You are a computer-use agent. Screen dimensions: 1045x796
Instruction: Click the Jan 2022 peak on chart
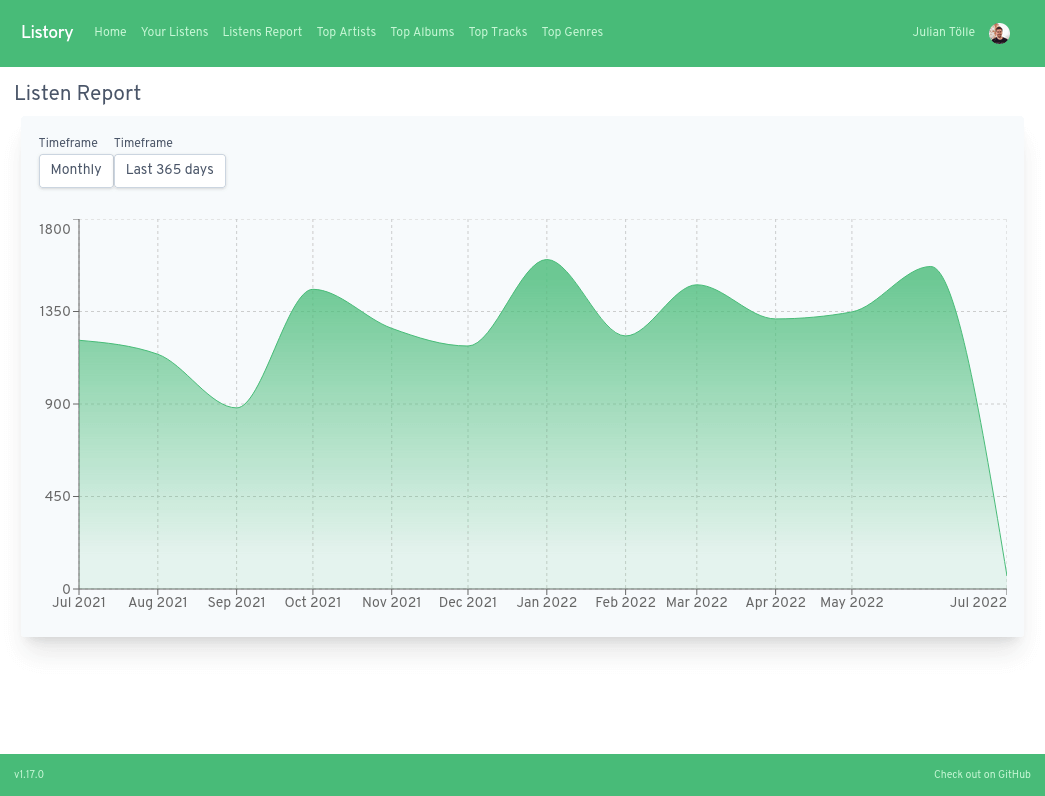tap(546, 260)
